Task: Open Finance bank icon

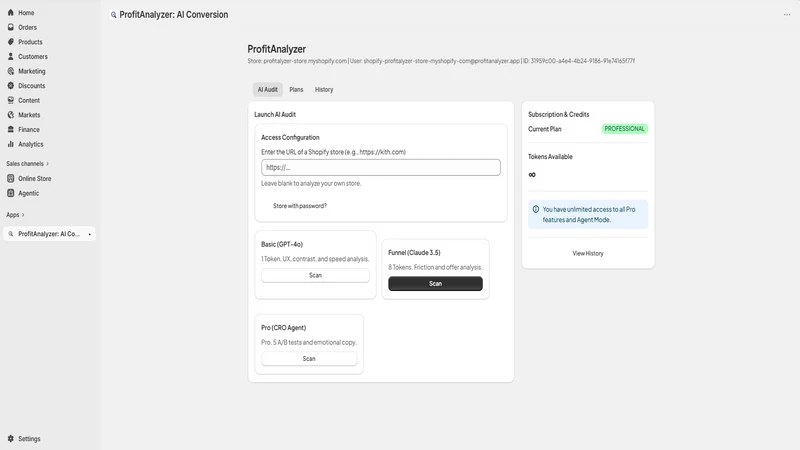Action: point(11,130)
